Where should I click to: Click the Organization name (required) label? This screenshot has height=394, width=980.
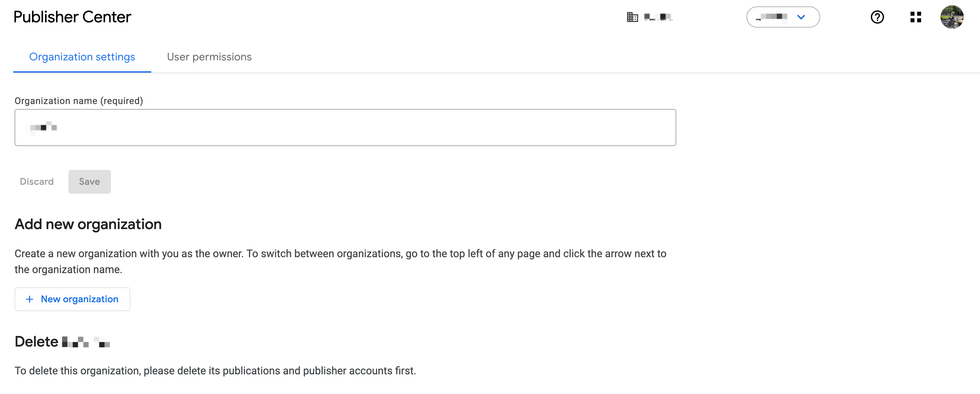coord(79,100)
